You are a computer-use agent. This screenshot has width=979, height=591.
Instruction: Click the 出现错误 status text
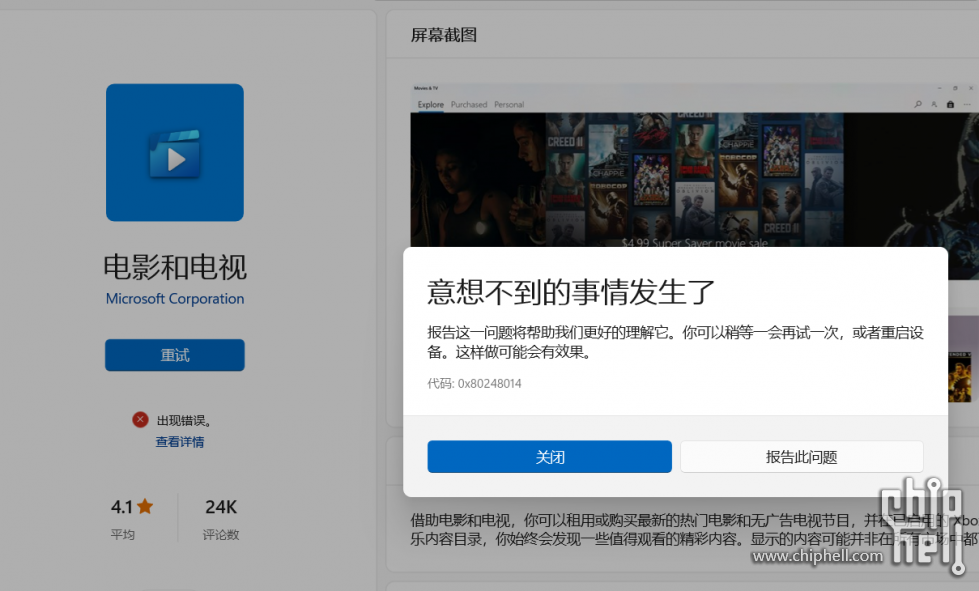[x=184, y=421]
